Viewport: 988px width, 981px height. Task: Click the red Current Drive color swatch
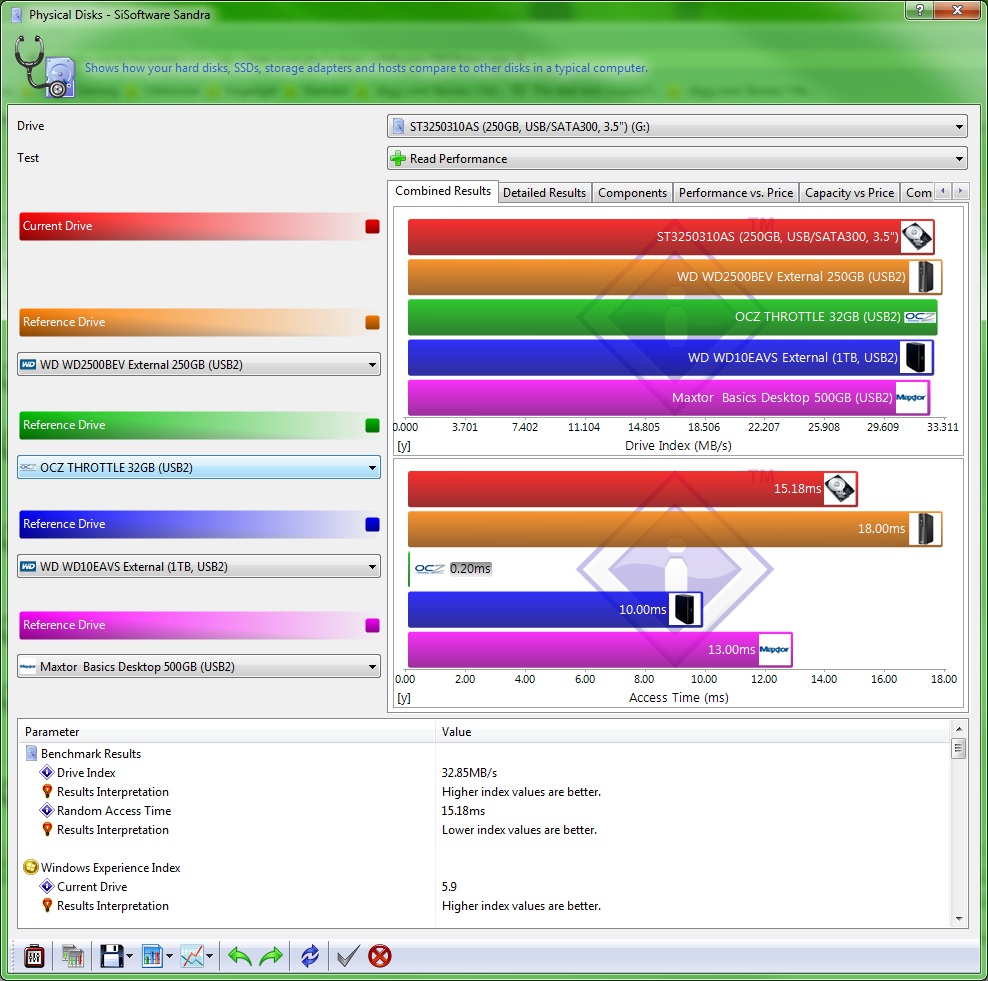(x=372, y=226)
